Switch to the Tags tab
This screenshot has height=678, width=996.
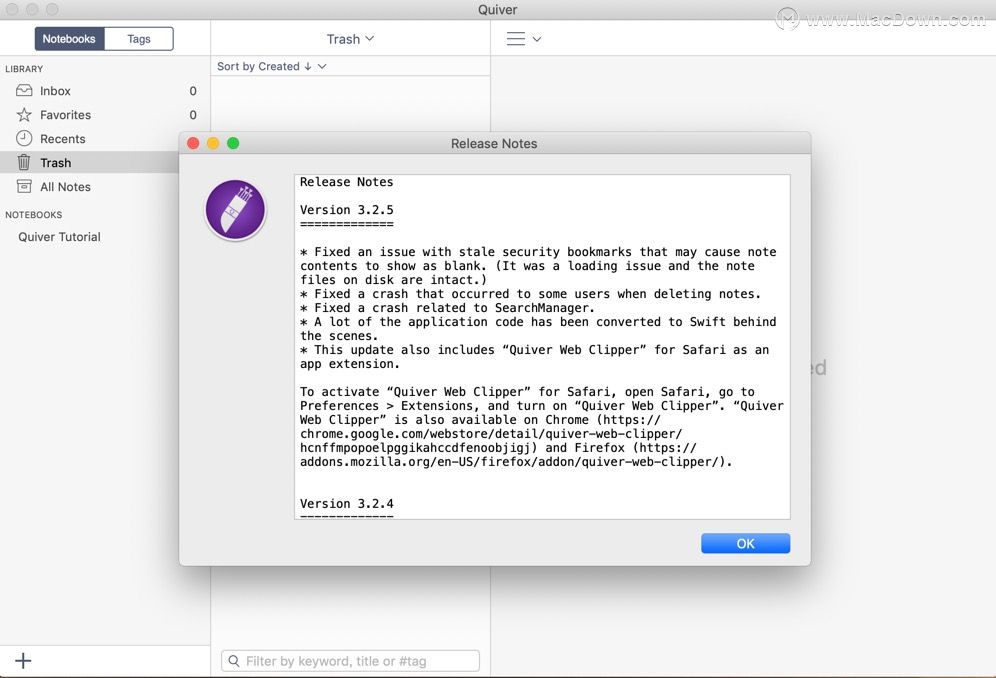[x=138, y=39]
